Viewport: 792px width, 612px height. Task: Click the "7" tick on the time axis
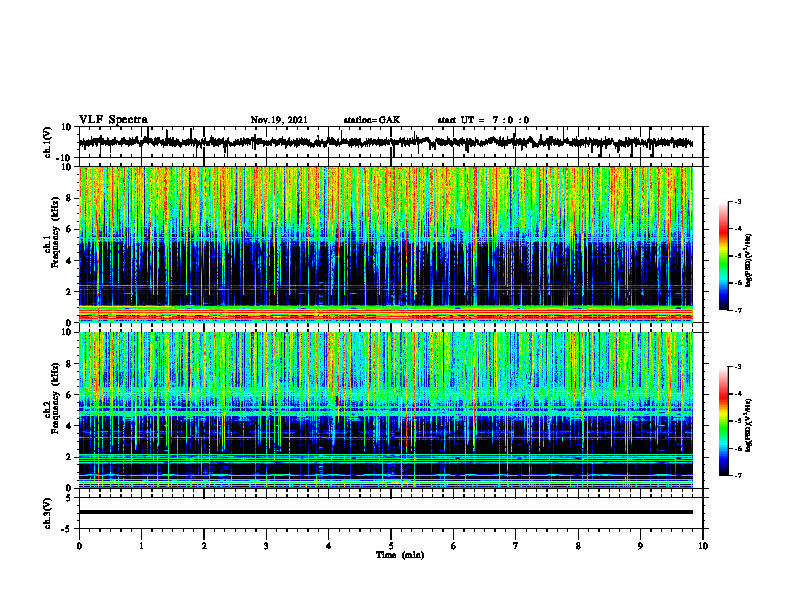tap(516, 546)
